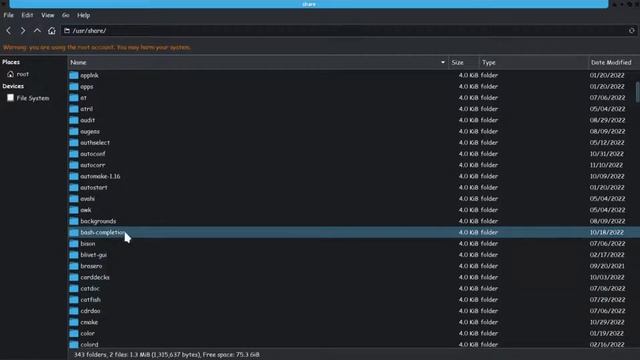Sort by the Name column header
Viewport: 640px width, 360px height.
[258, 62]
